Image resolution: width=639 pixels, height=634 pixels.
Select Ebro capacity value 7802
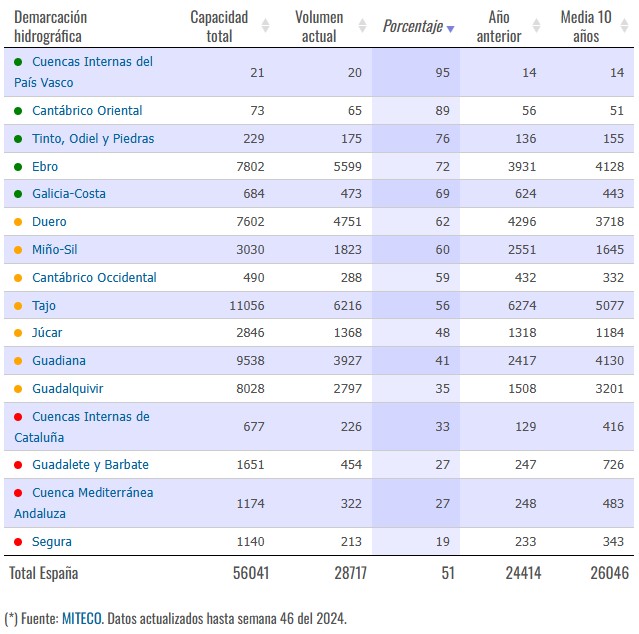click(250, 166)
